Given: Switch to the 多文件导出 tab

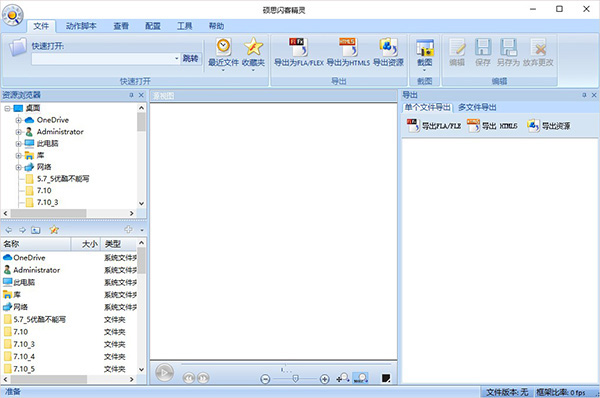Looking at the screenshot, I should [x=477, y=108].
